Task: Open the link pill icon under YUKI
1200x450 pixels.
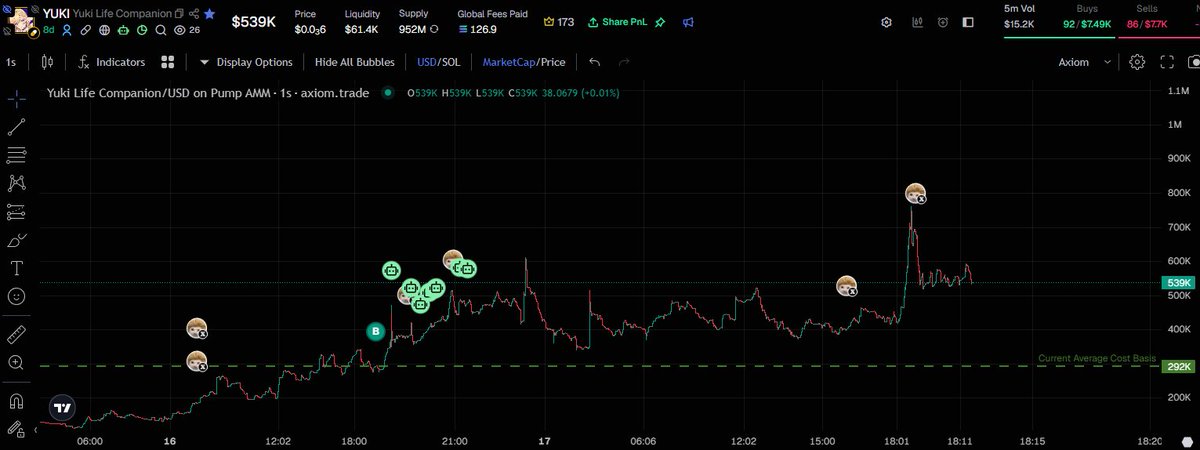Action: [86, 30]
